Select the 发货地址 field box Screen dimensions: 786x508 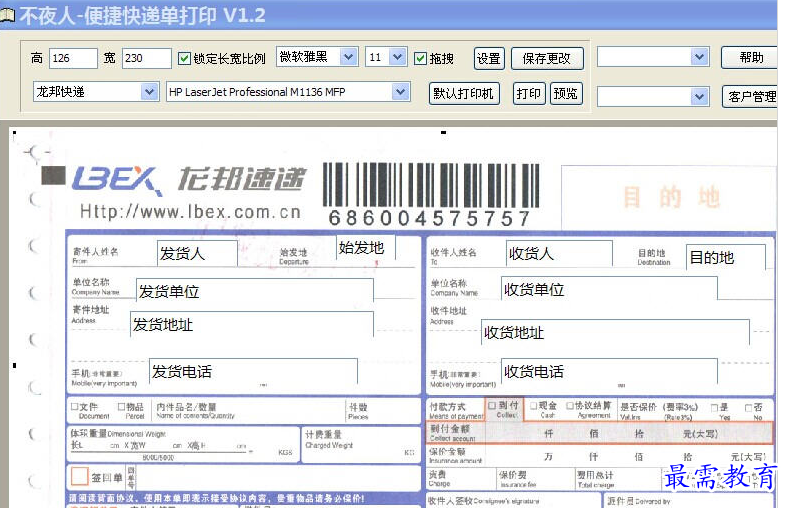coord(252,324)
